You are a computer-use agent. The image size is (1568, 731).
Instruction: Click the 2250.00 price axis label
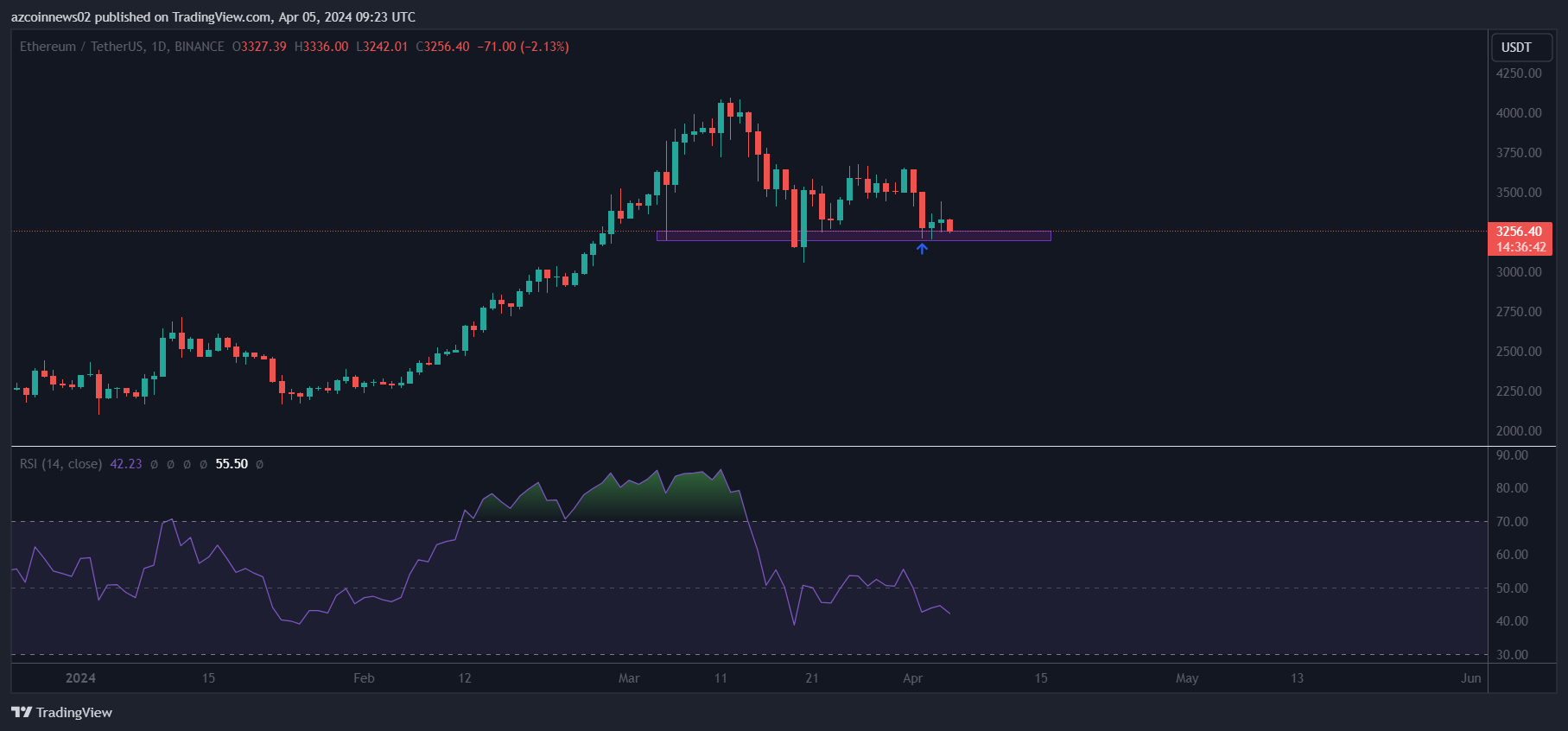(1519, 391)
